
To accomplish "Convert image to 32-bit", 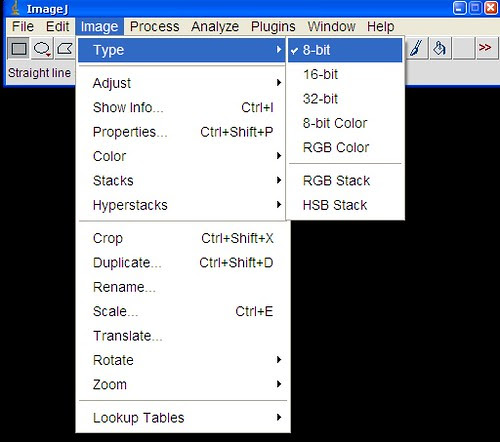I will coord(345,99).
